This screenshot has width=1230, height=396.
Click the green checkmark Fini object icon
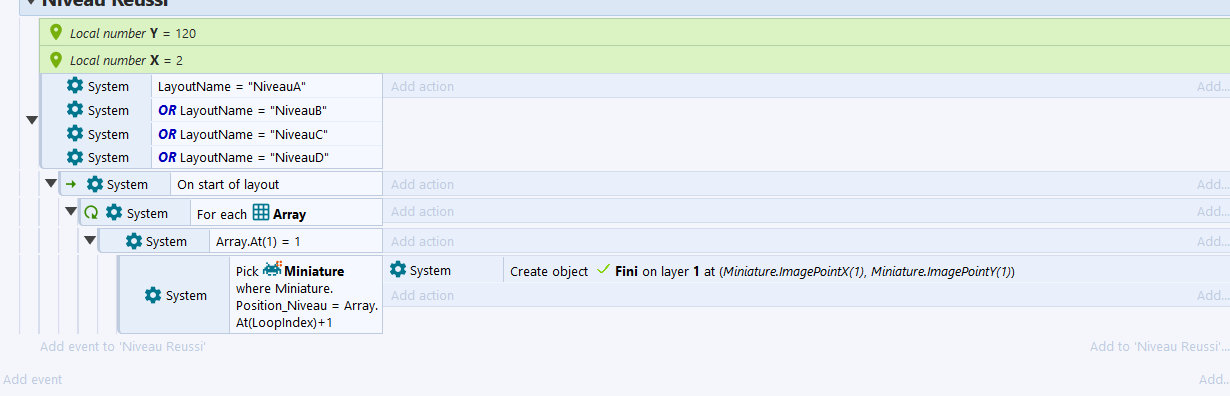[603, 270]
